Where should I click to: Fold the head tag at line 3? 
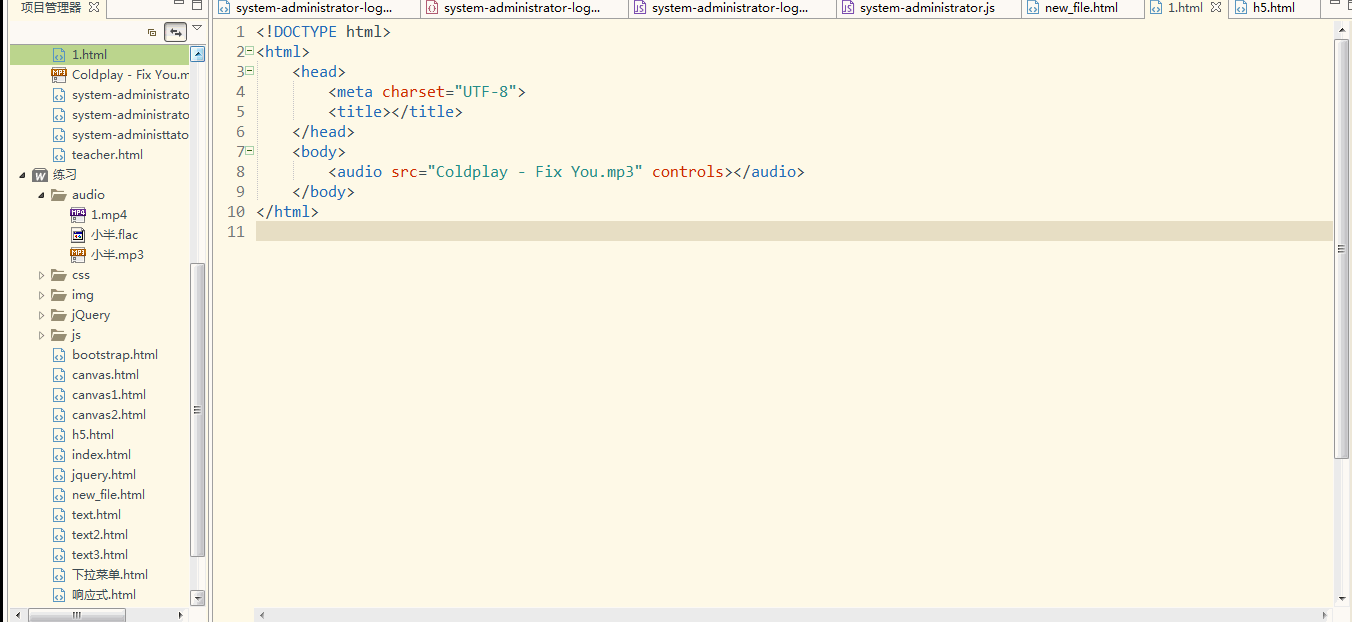[x=250, y=71]
